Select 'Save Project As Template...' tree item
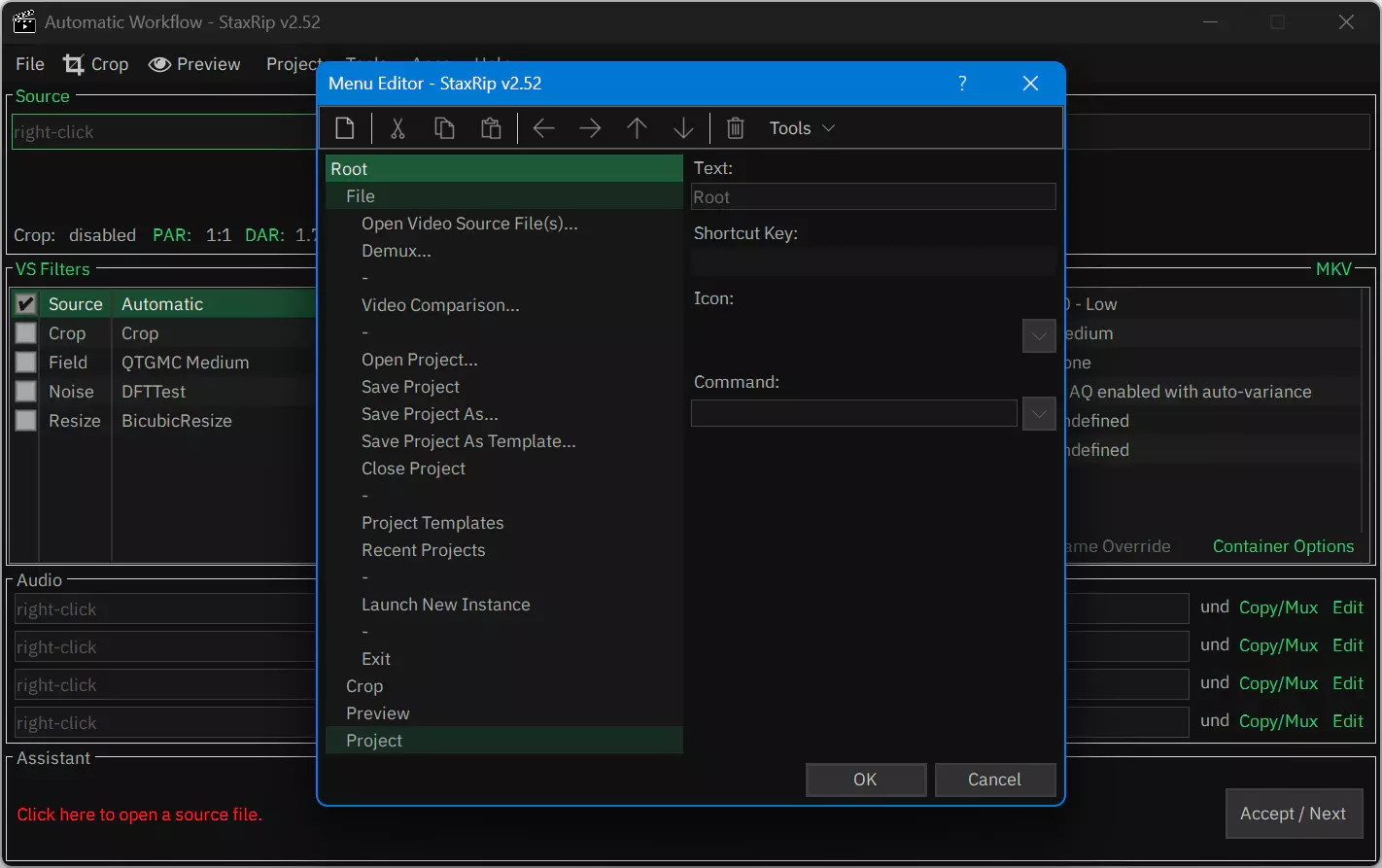 click(x=468, y=441)
